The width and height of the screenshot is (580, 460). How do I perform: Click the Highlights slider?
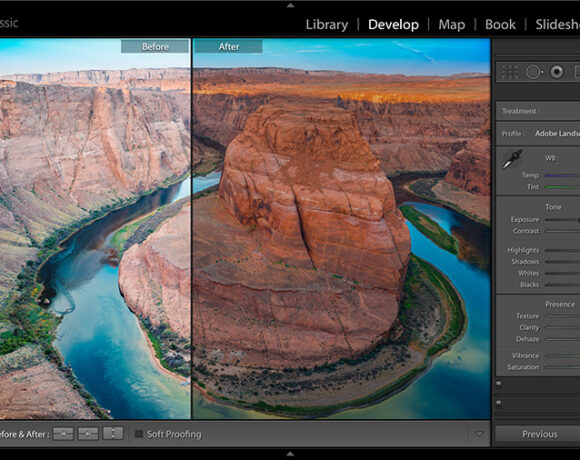(x=563, y=250)
